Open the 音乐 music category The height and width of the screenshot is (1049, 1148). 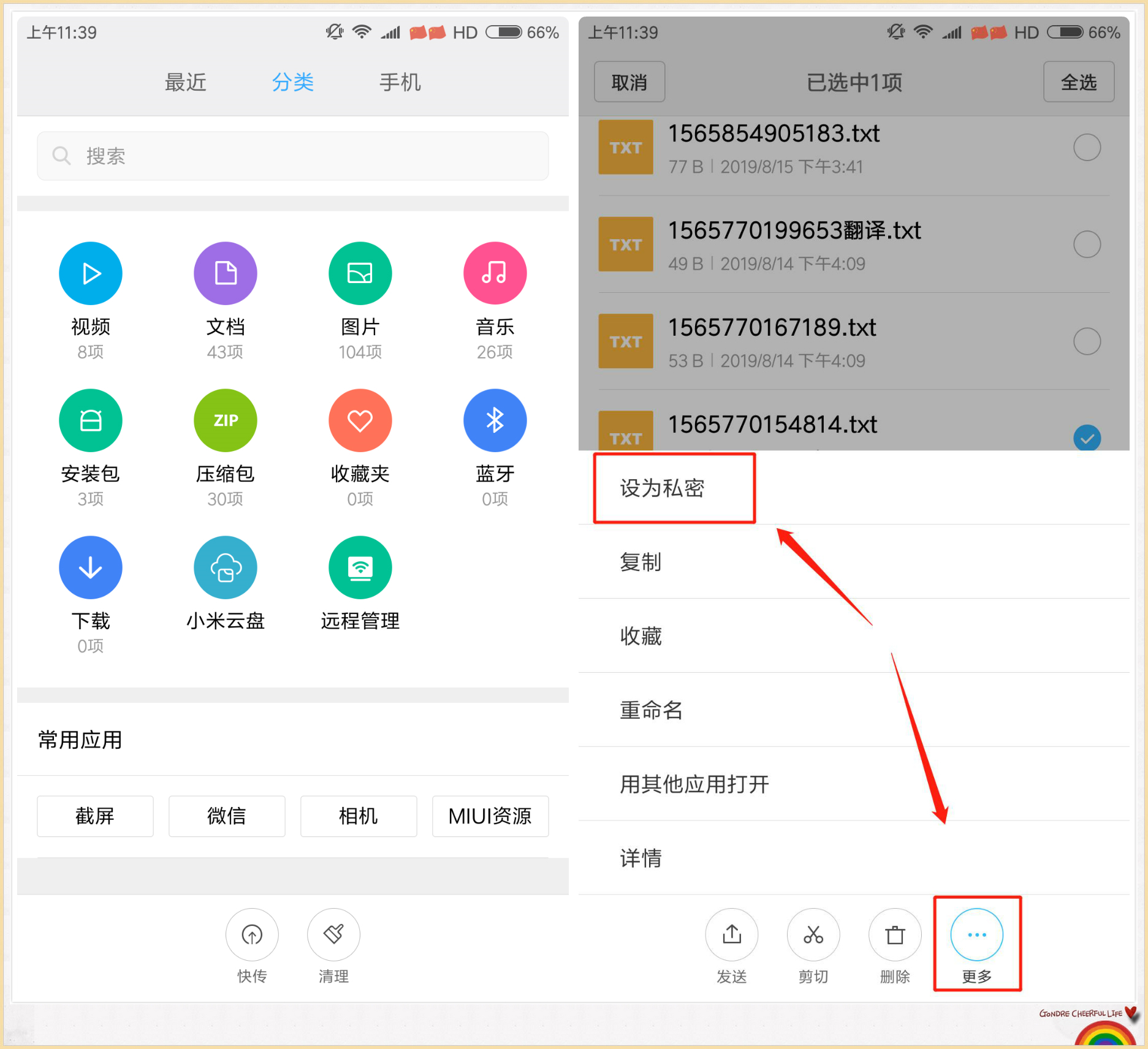(495, 273)
